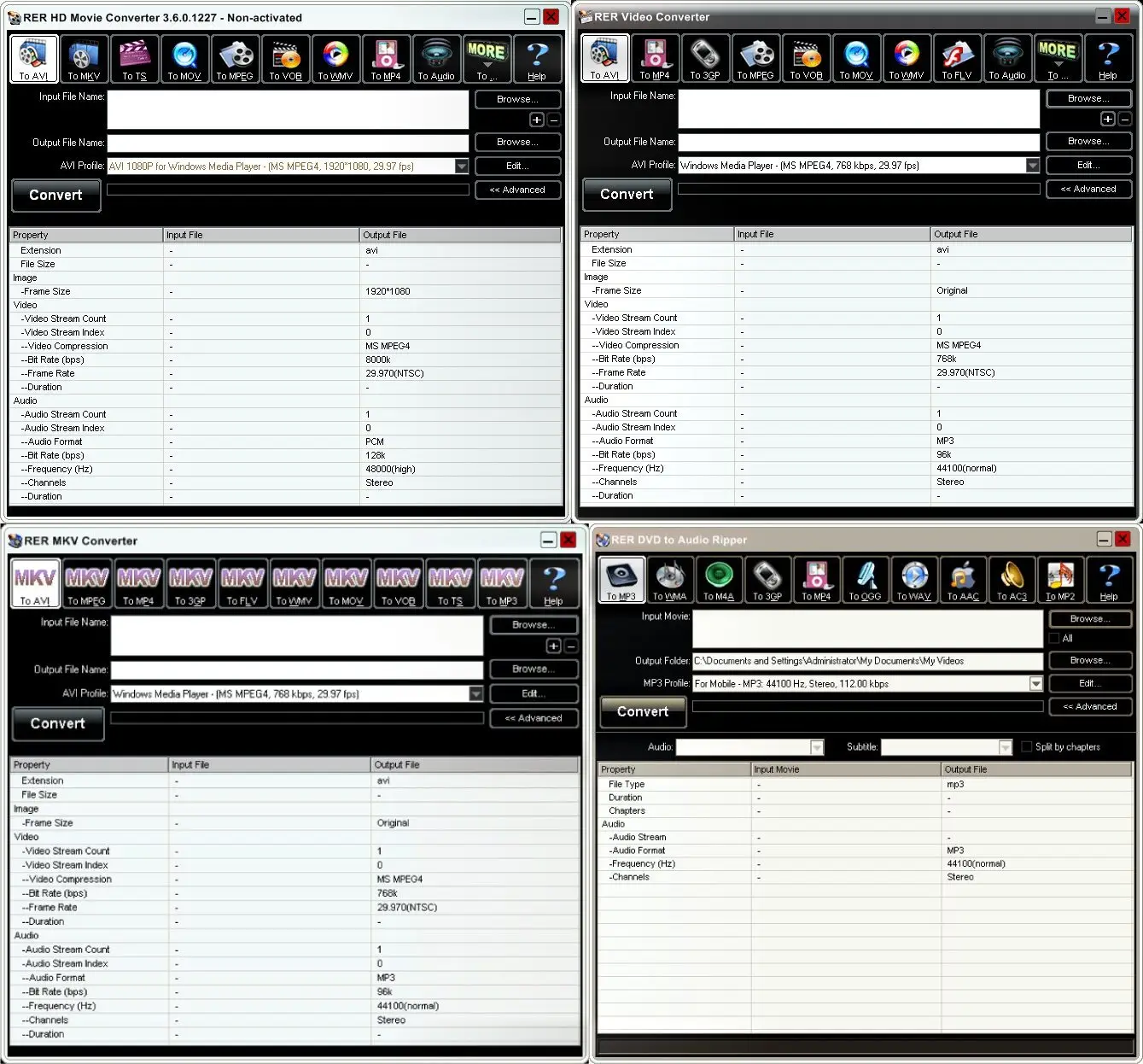Click Property column header in MKV Converter
This screenshot has width=1143, height=1064.
(90, 765)
